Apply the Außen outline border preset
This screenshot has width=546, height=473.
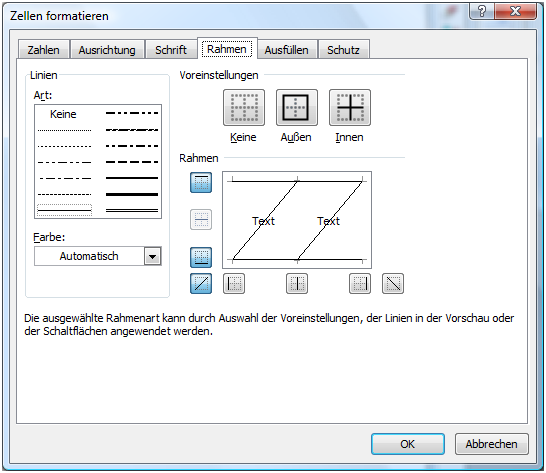point(297,107)
